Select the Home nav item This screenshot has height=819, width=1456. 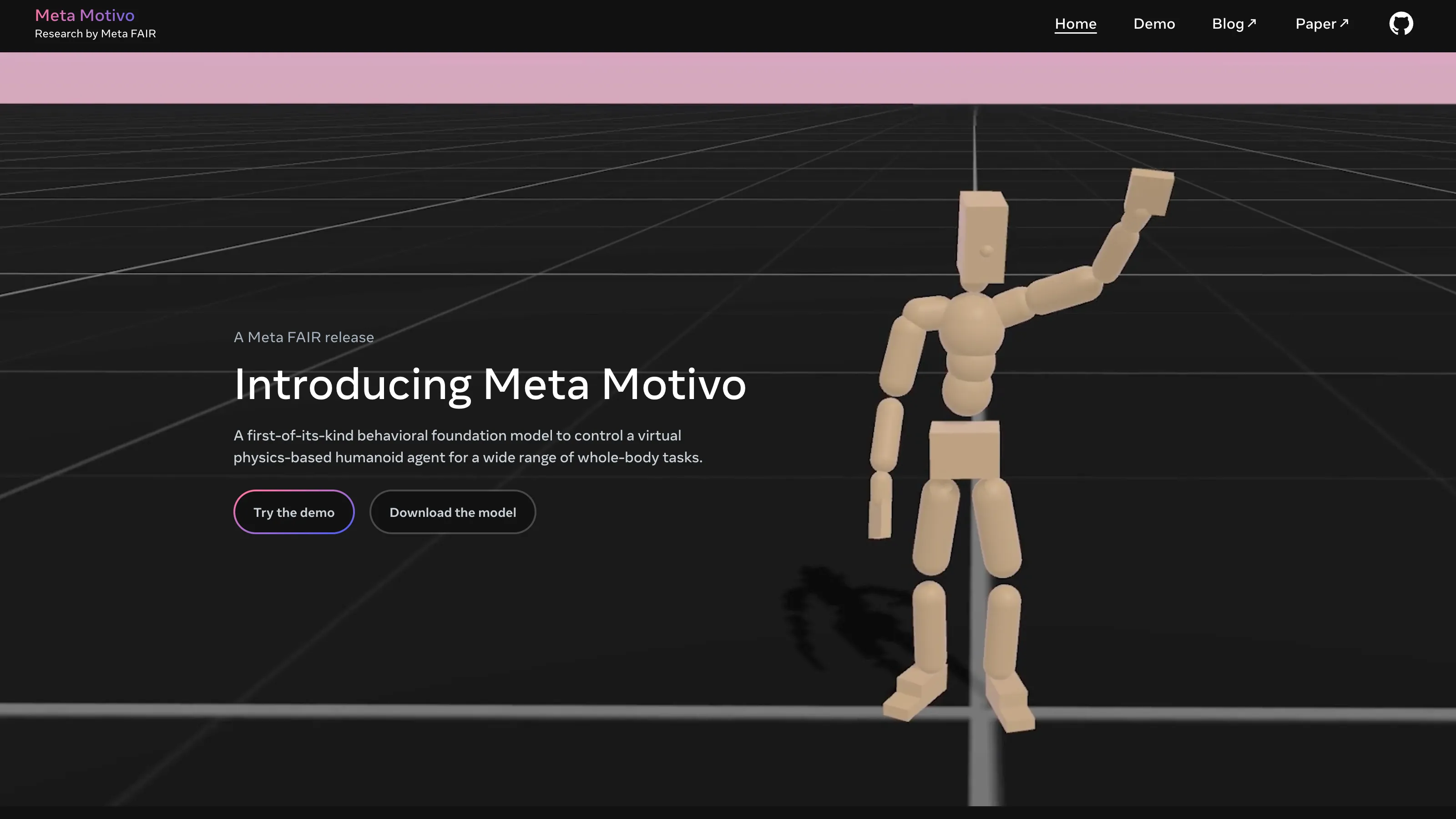coord(1075,24)
